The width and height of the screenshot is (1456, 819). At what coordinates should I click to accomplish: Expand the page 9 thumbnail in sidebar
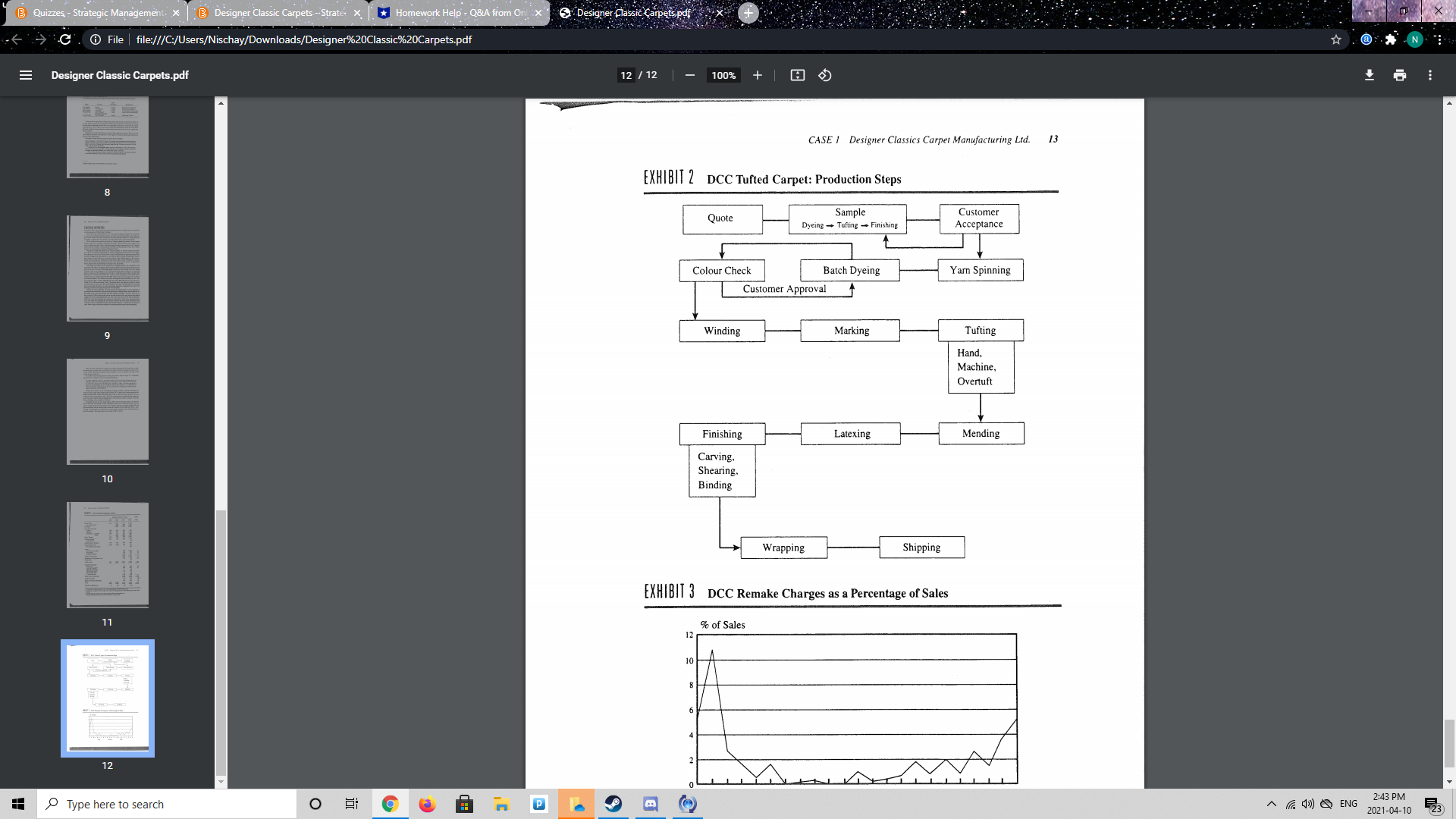pyautogui.click(x=107, y=268)
